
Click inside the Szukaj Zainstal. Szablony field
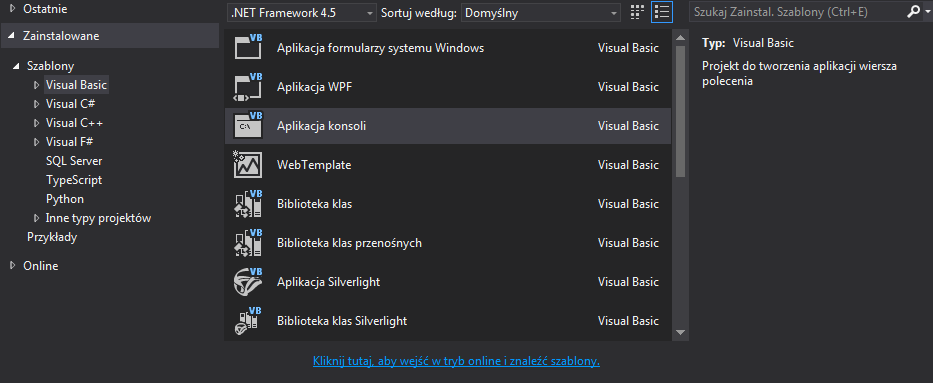pyautogui.click(x=797, y=12)
